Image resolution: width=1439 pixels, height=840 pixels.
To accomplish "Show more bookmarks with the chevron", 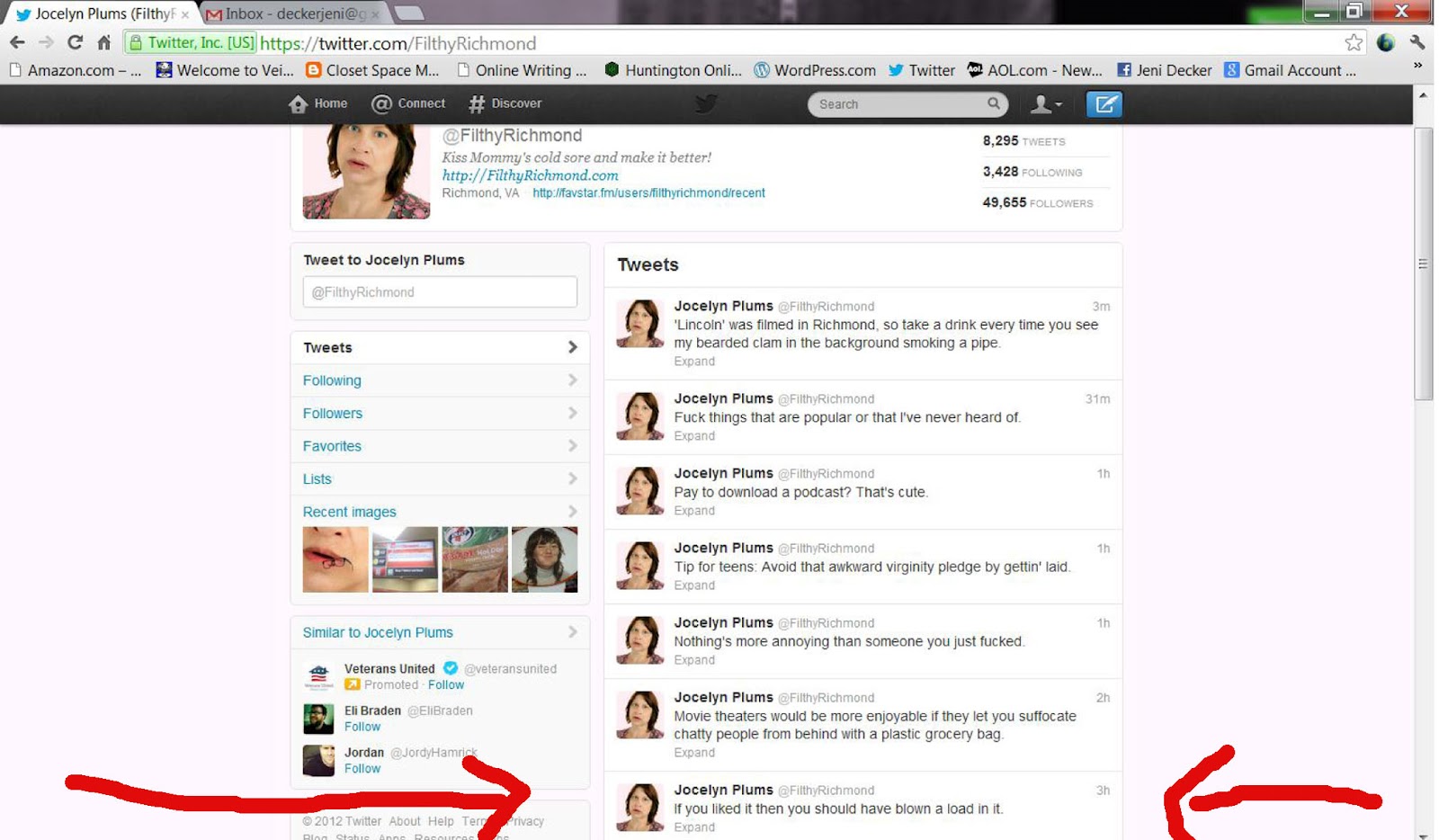I will click(x=1417, y=66).
